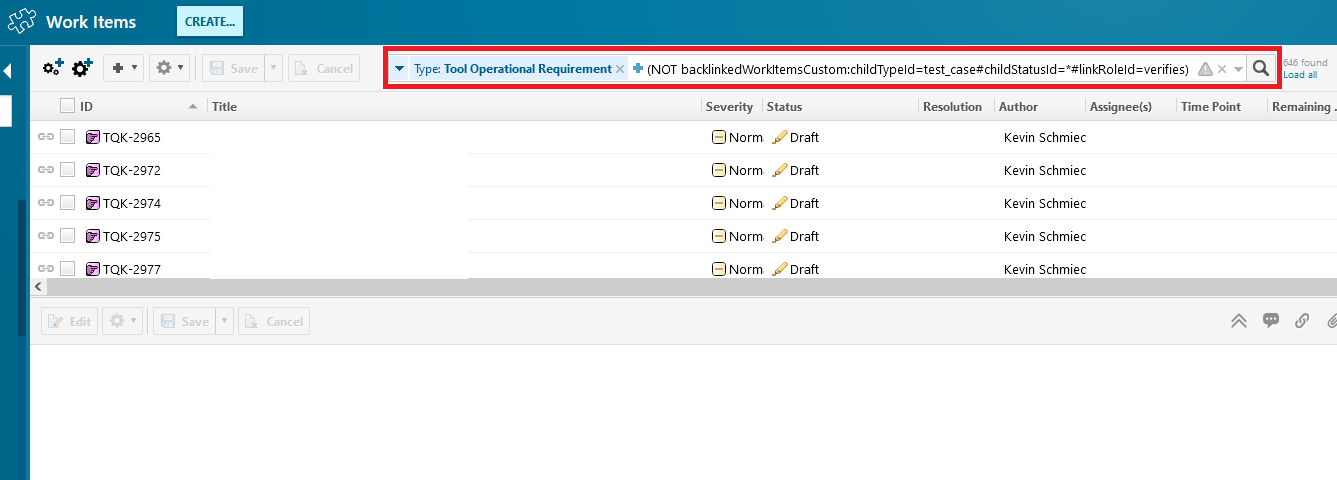Screen dimensions: 1337x480
Task: Sort by the Status column header
Action: pyautogui.click(x=784, y=107)
